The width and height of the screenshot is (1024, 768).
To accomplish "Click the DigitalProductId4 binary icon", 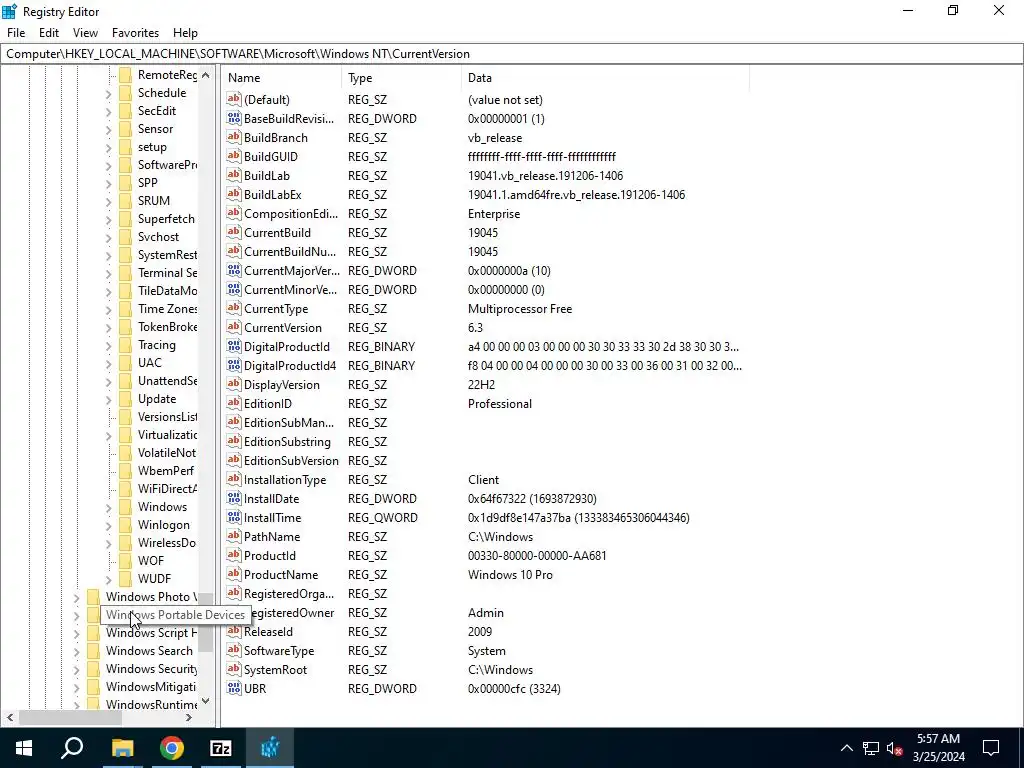I will (x=234, y=366).
